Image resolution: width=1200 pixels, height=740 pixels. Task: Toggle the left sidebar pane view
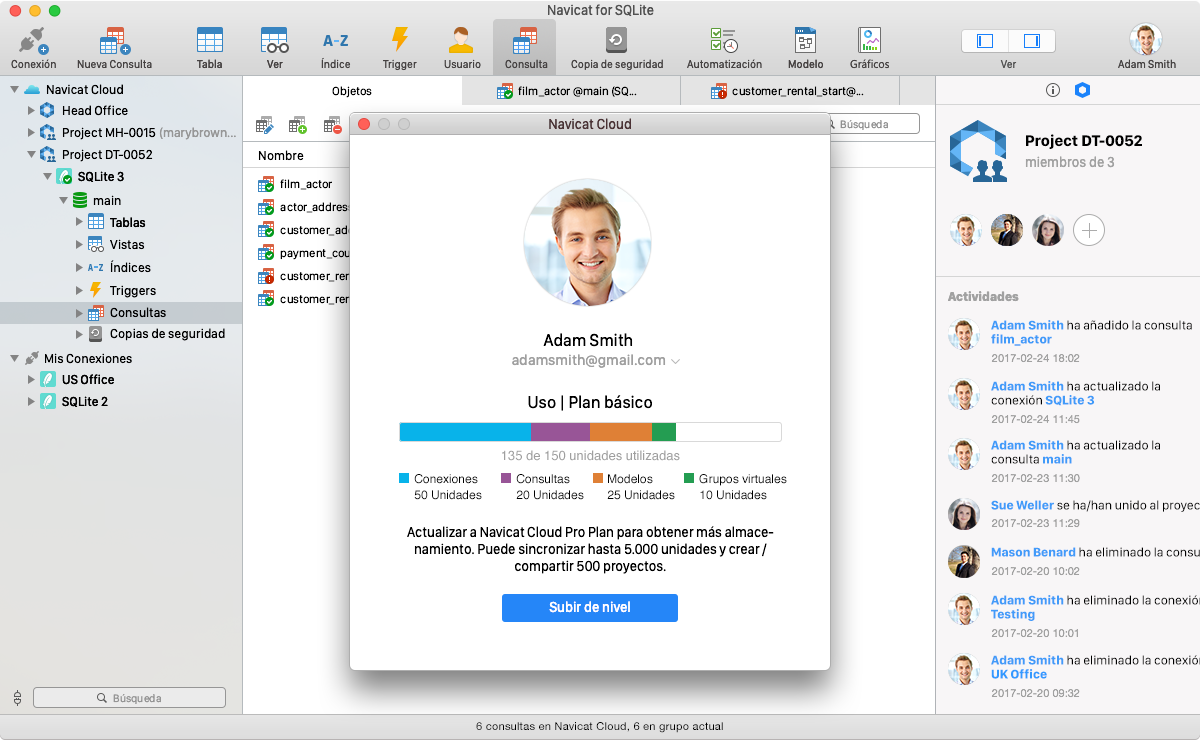coord(985,41)
